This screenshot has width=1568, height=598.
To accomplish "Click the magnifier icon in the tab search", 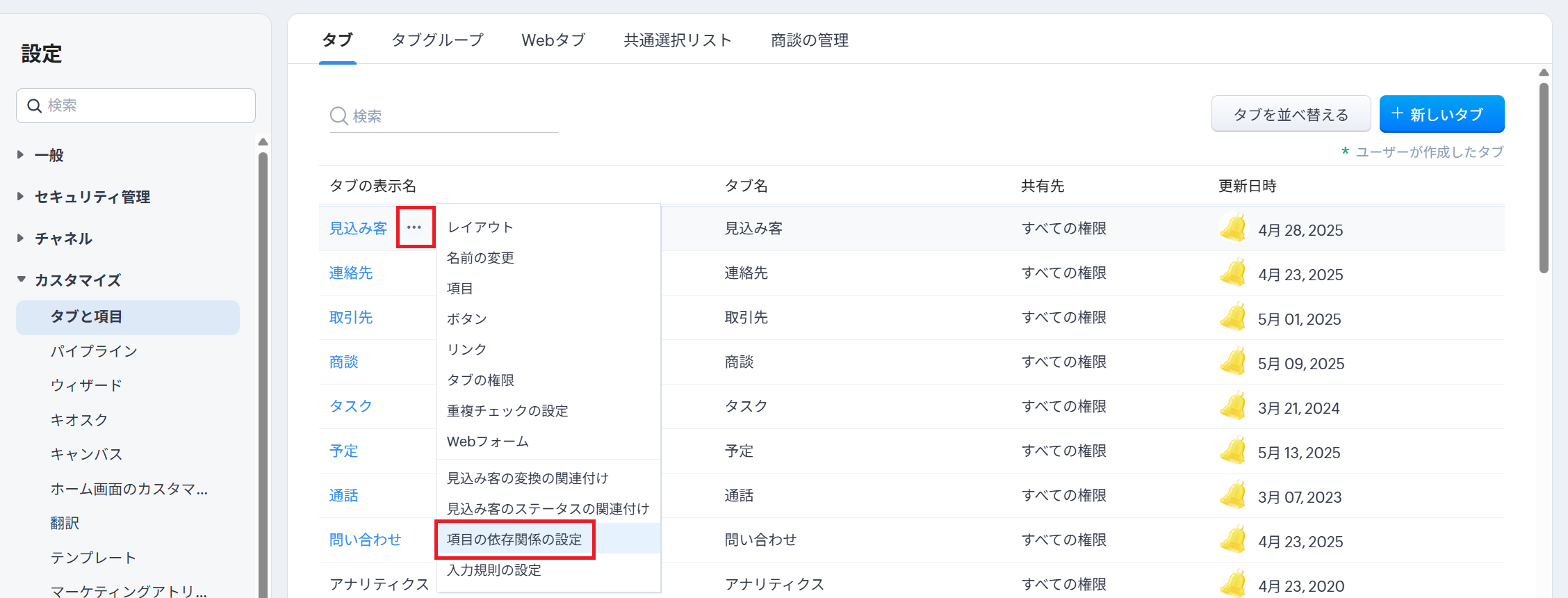I will (x=338, y=116).
